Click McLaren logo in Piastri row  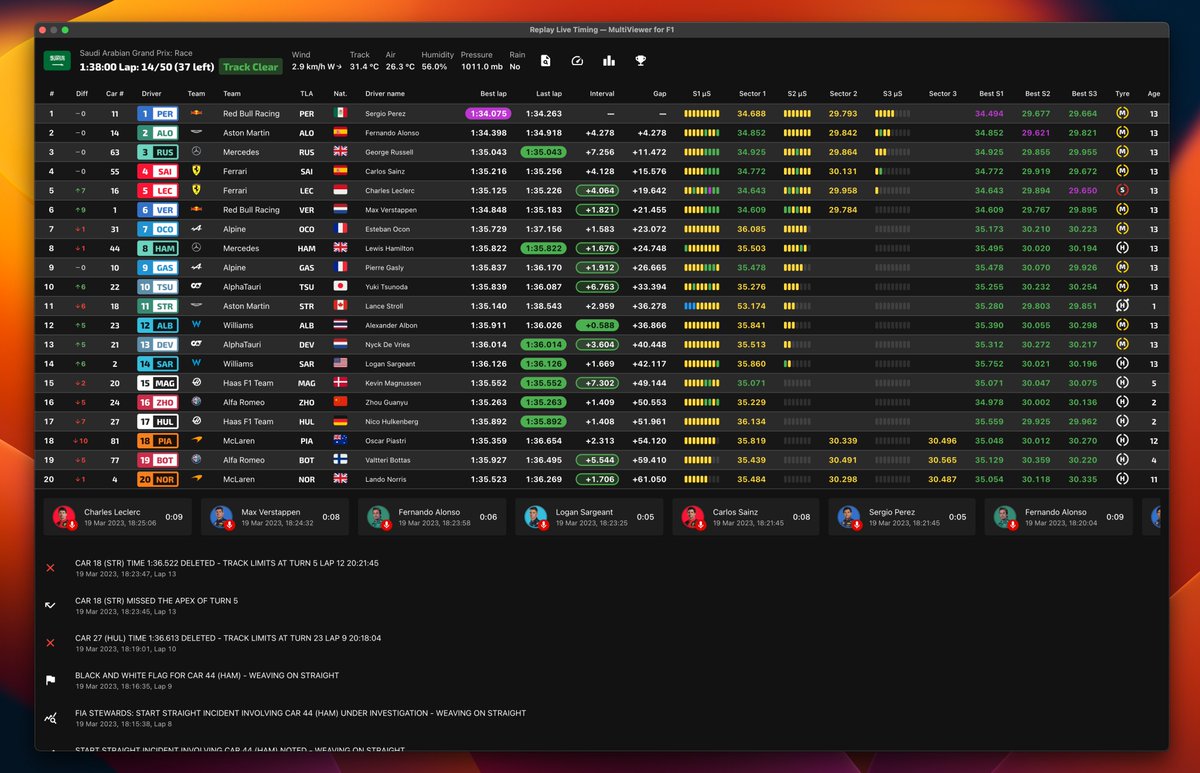tap(196, 441)
